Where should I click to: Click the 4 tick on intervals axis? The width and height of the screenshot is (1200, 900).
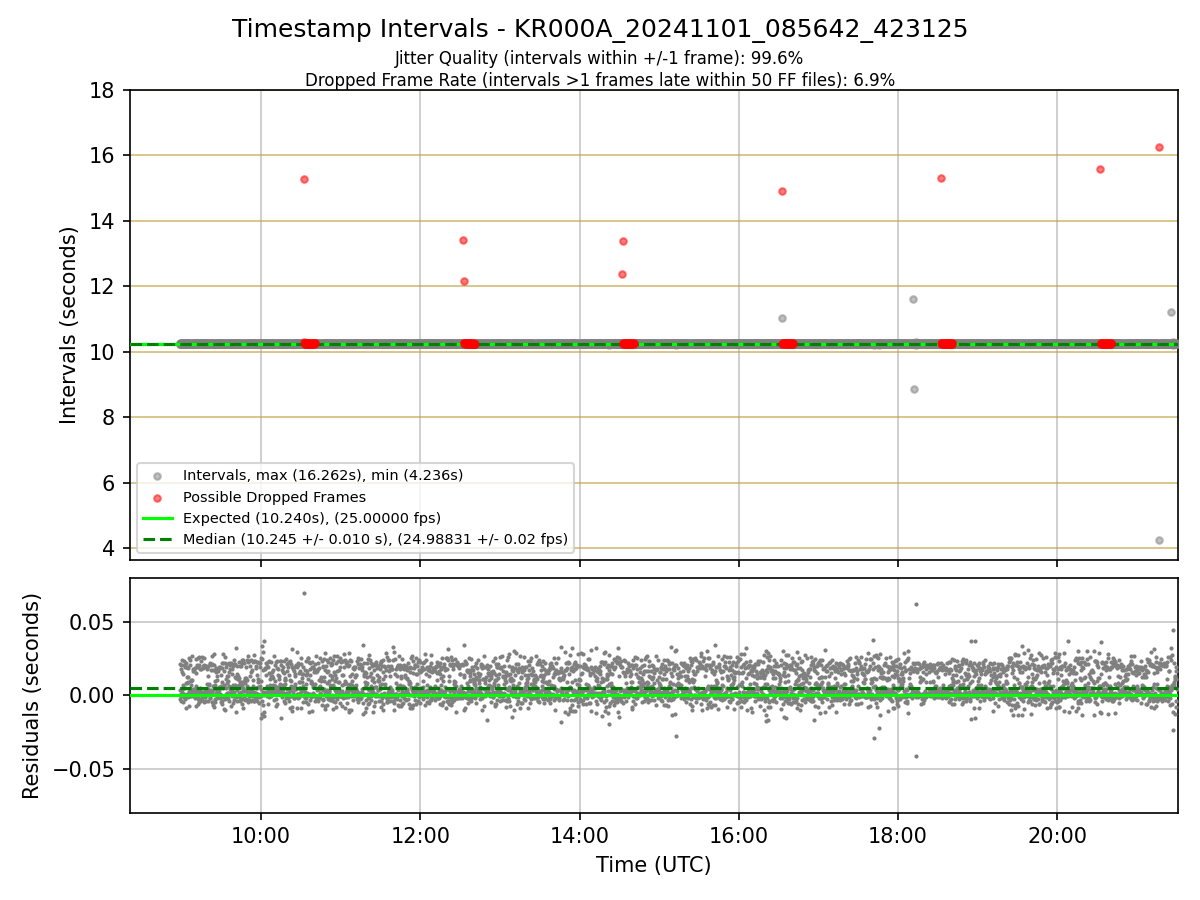pos(108,548)
